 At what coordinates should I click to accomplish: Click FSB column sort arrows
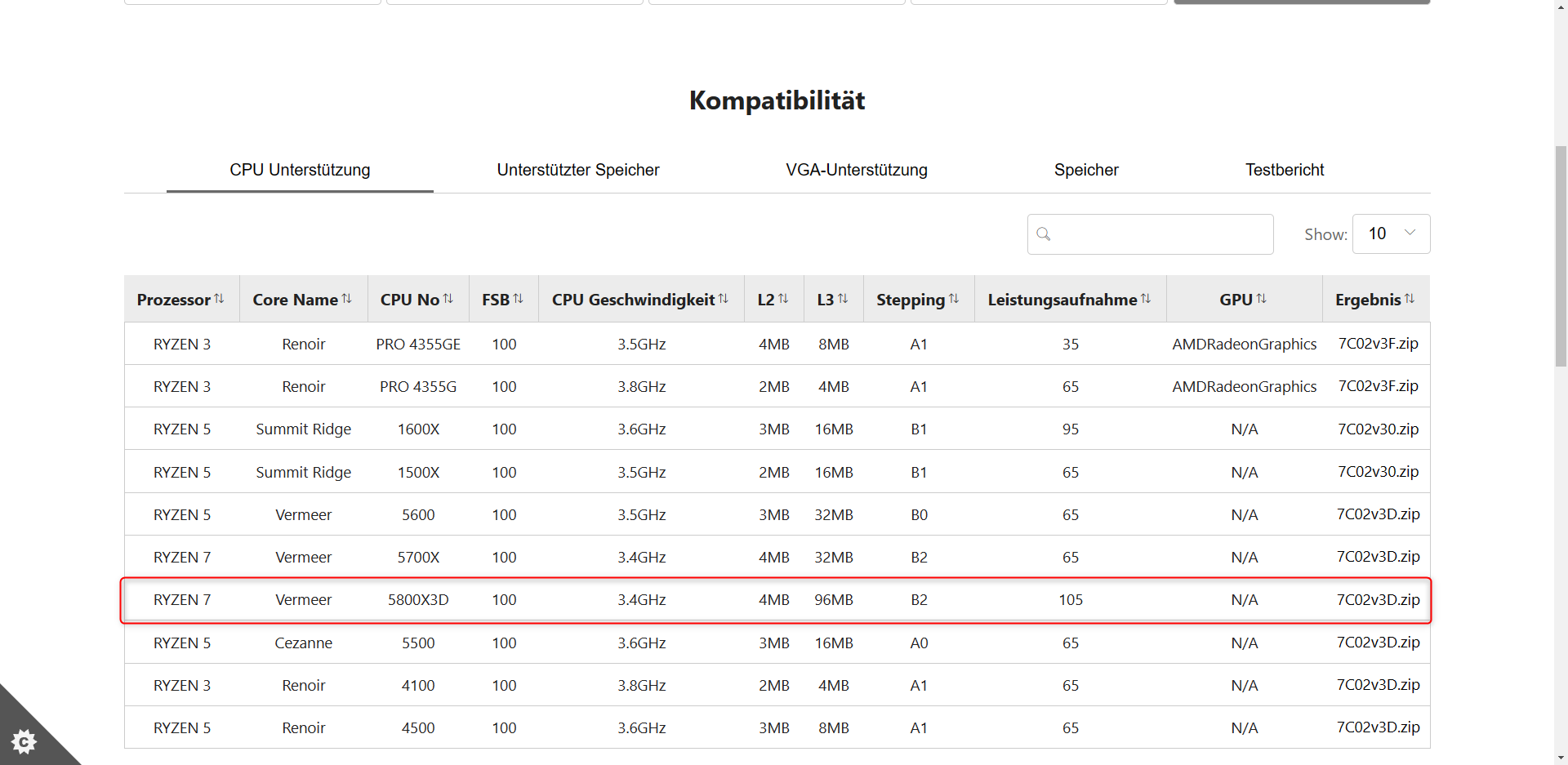tap(518, 299)
